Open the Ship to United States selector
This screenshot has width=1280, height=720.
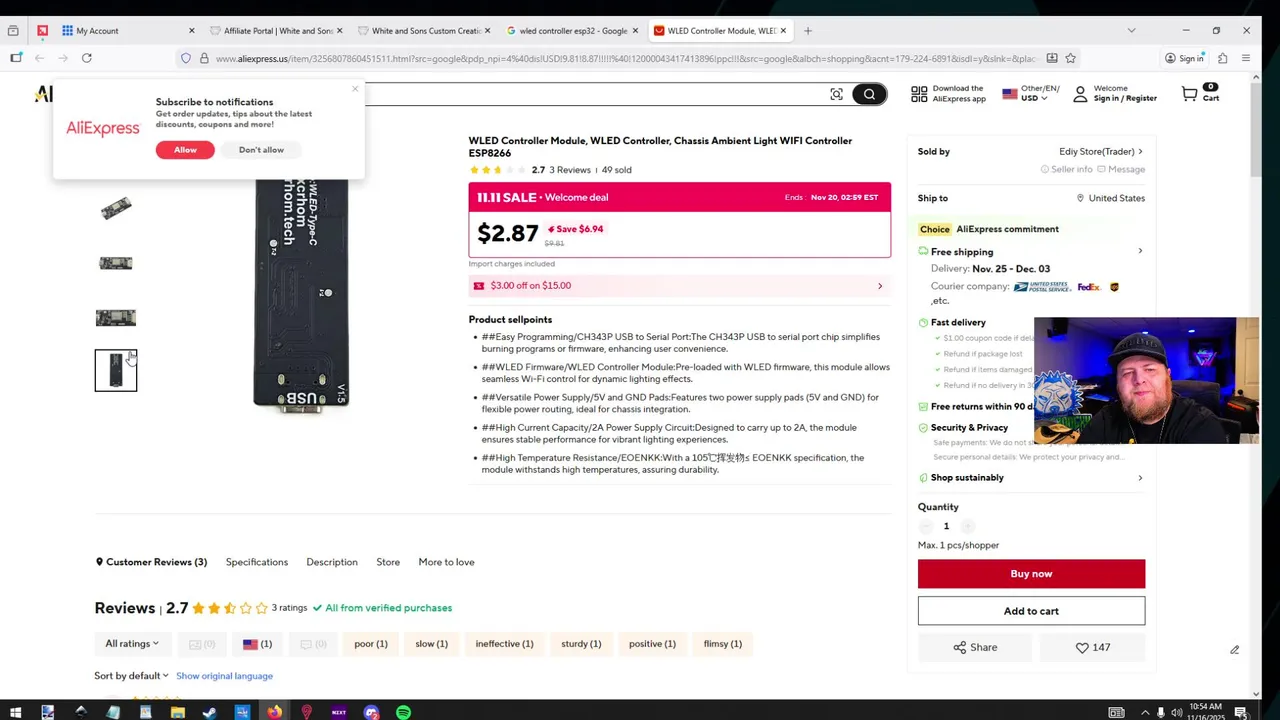coord(1110,198)
